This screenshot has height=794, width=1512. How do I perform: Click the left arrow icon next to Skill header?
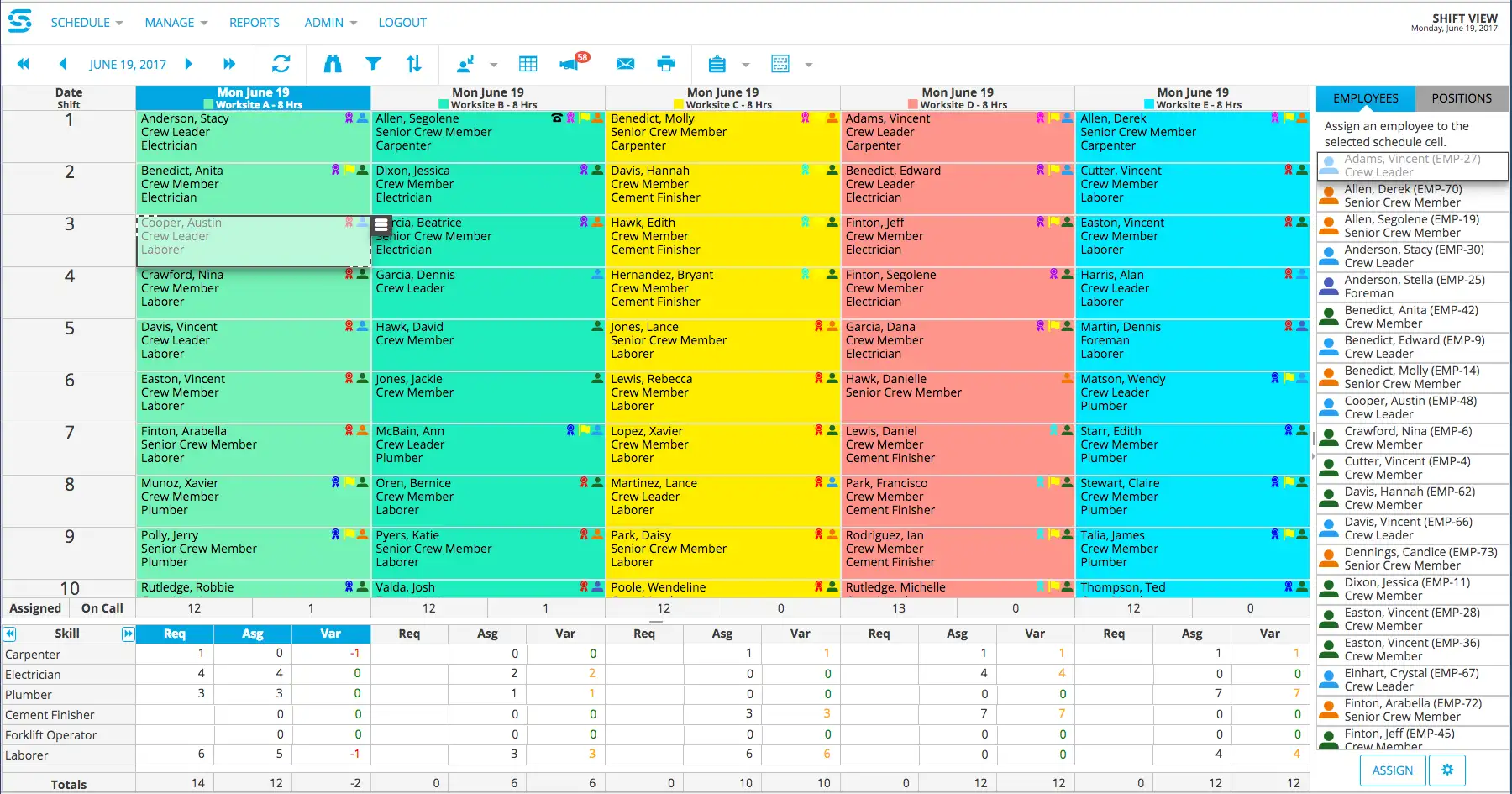click(9, 634)
